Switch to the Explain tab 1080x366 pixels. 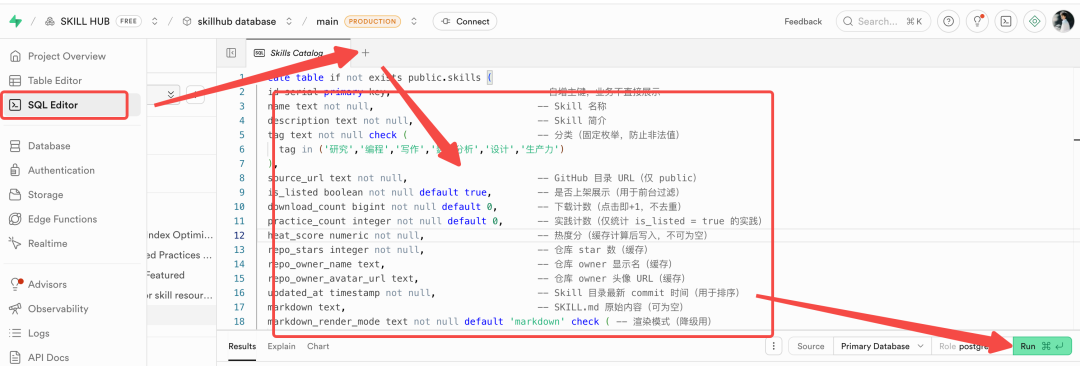click(x=282, y=347)
